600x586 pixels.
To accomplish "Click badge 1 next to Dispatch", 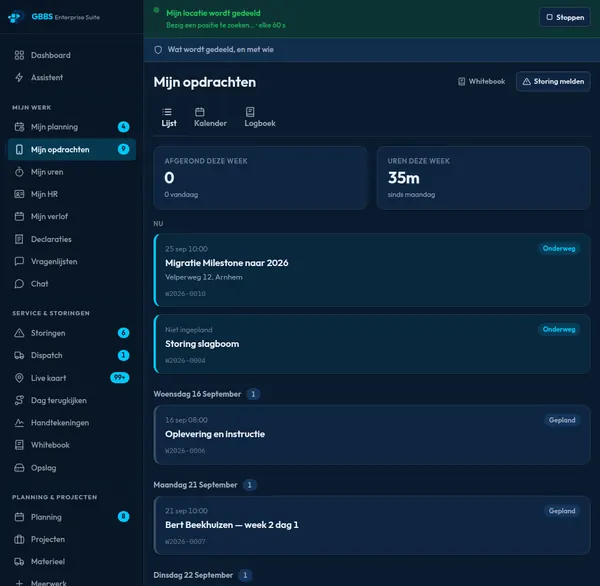I will coord(123,355).
